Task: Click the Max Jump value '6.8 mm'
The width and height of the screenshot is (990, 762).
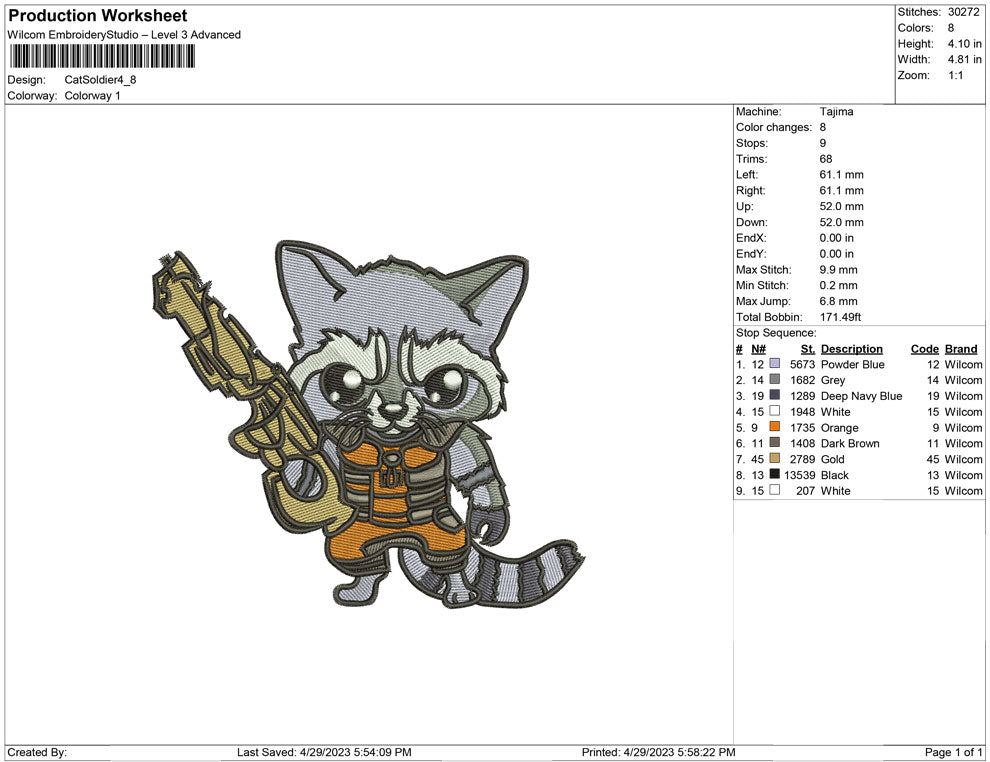Action: (x=838, y=301)
